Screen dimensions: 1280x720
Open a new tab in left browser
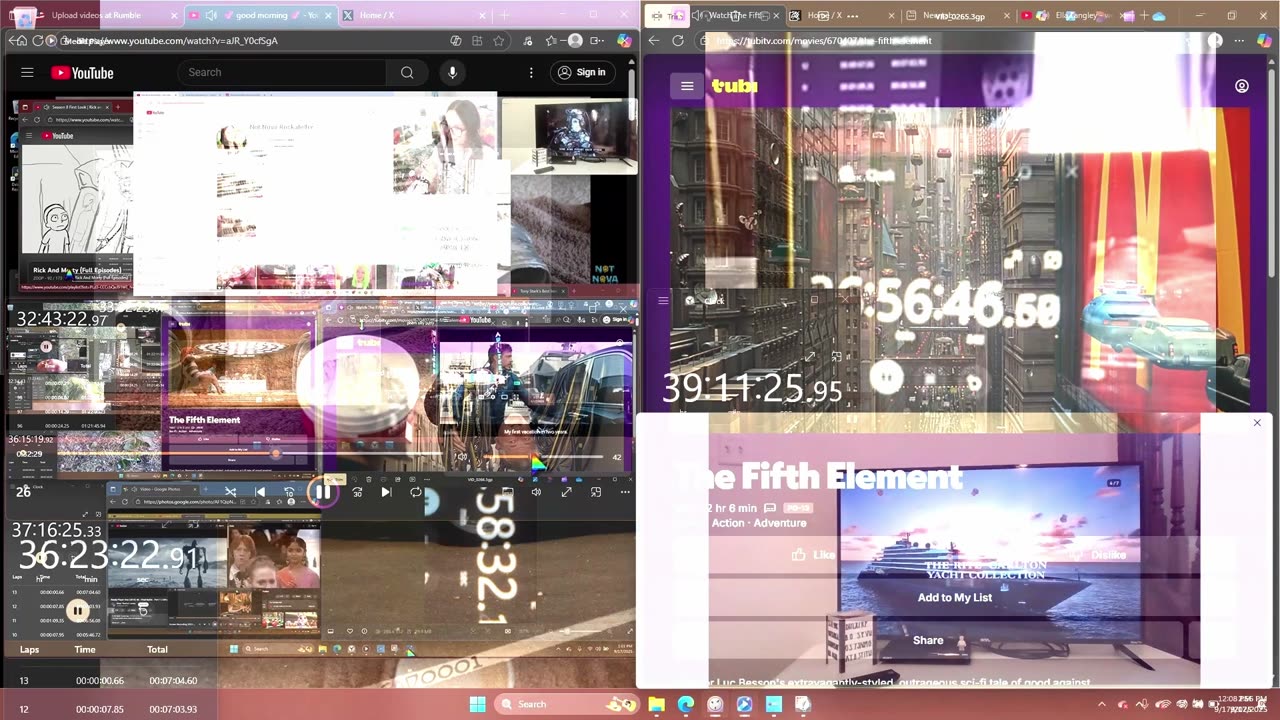[504, 16]
